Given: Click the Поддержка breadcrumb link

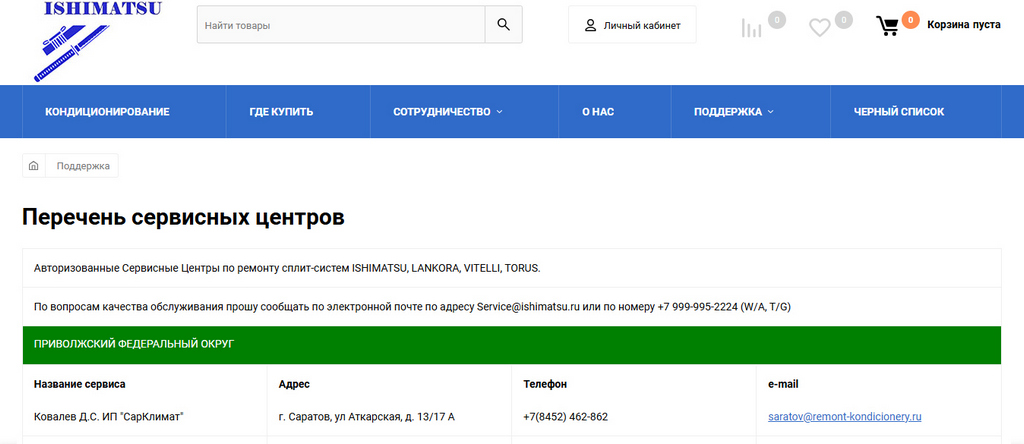Looking at the screenshot, I should (83, 166).
